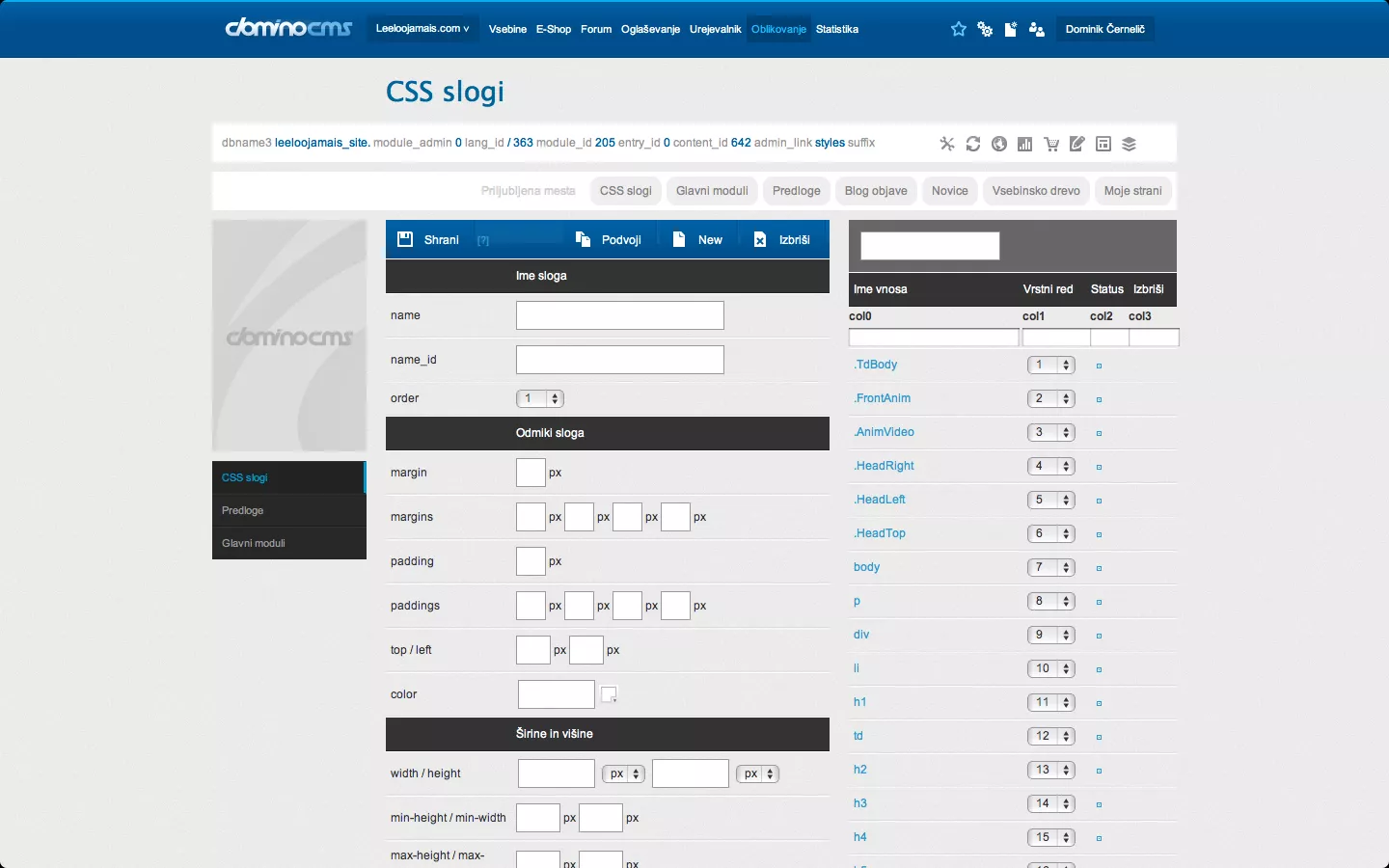The image size is (1389, 868).
Task: Click the Shrani save button
Action: pyautogui.click(x=429, y=239)
